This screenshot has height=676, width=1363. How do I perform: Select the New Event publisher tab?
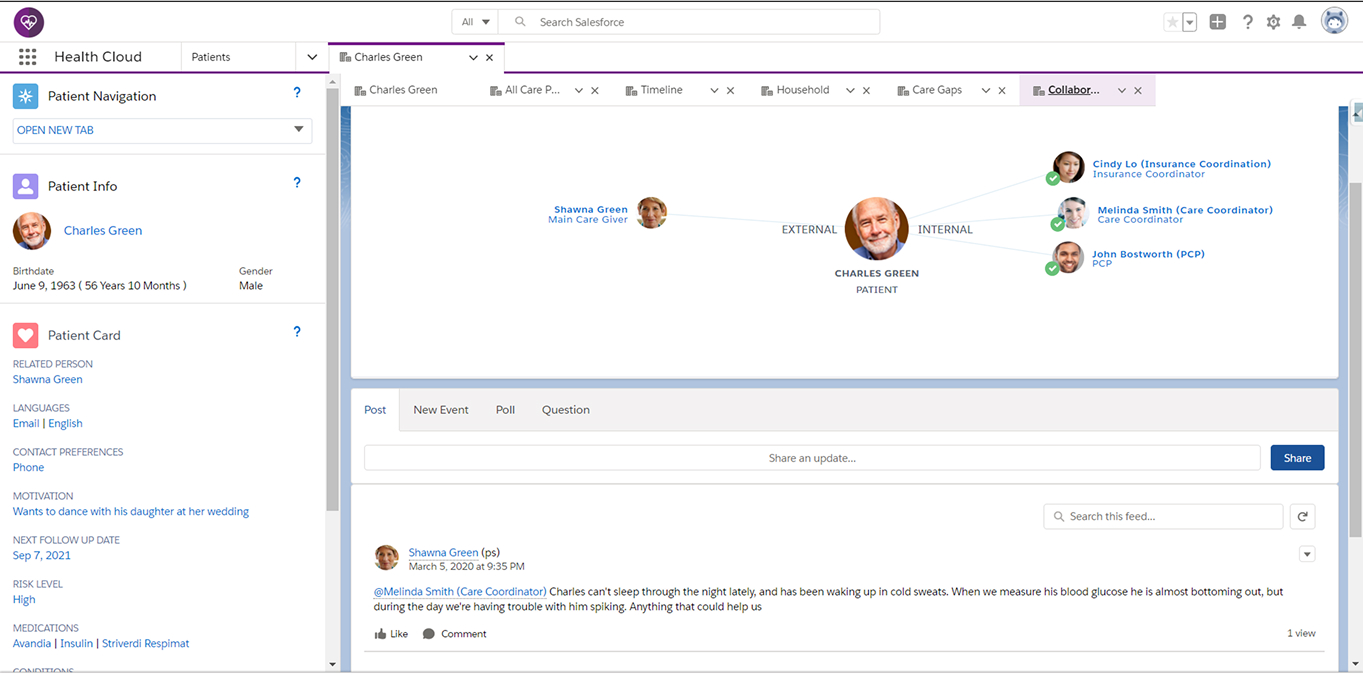point(441,410)
